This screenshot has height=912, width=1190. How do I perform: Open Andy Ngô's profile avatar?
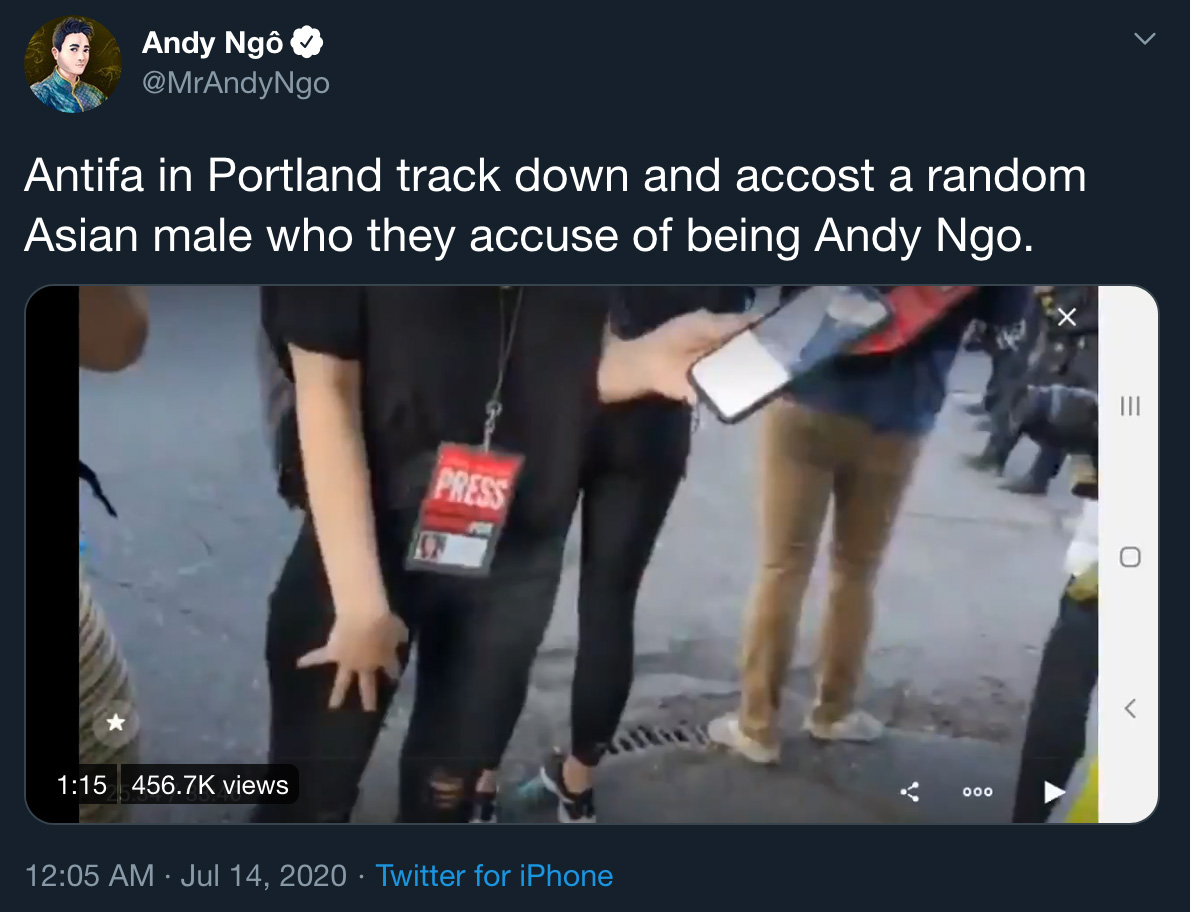click(x=73, y=64)
